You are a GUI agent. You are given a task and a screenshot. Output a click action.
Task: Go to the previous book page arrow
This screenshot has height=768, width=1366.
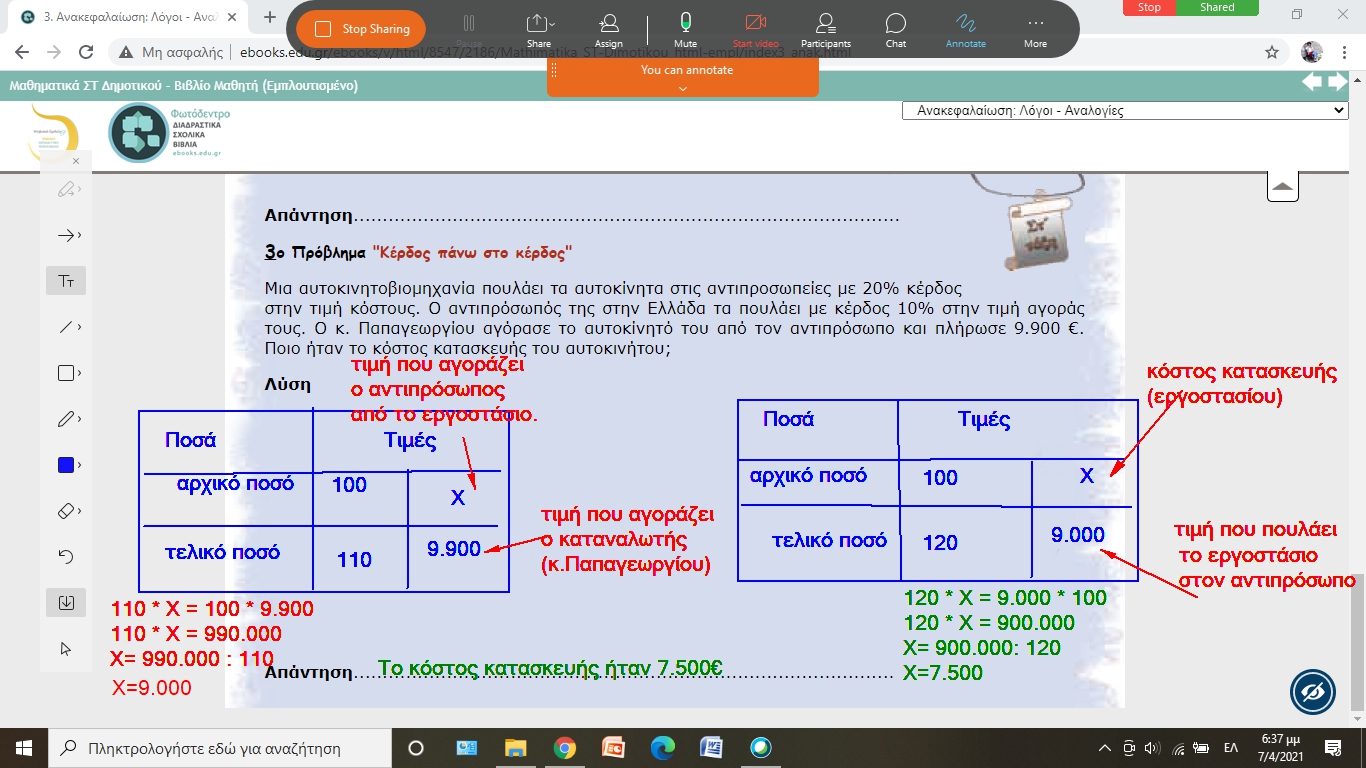(x=1311, y=83)
